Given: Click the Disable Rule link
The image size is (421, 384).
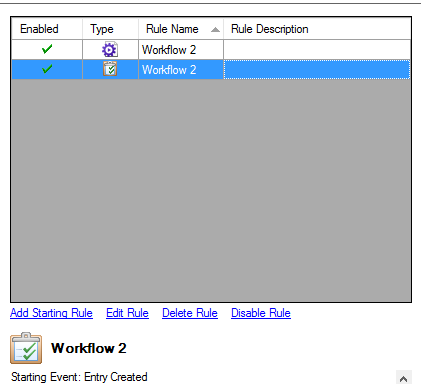Looking at the screenshot, I should coord(261,313).
